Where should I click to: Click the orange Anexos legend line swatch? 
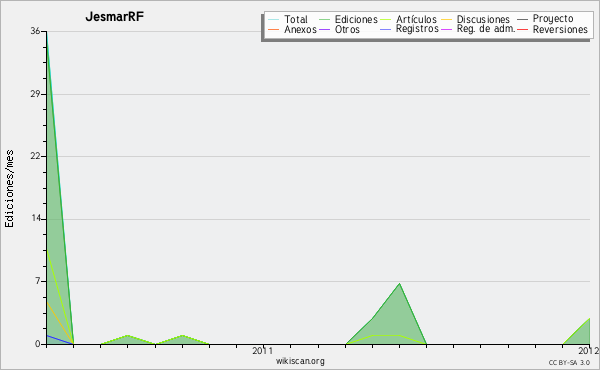(274, 29)
